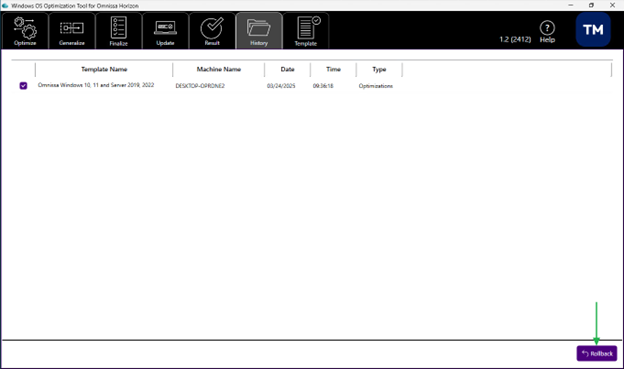Click the date 03/24/2025 cell
The image size is (624, 369).
pos(281,86)
